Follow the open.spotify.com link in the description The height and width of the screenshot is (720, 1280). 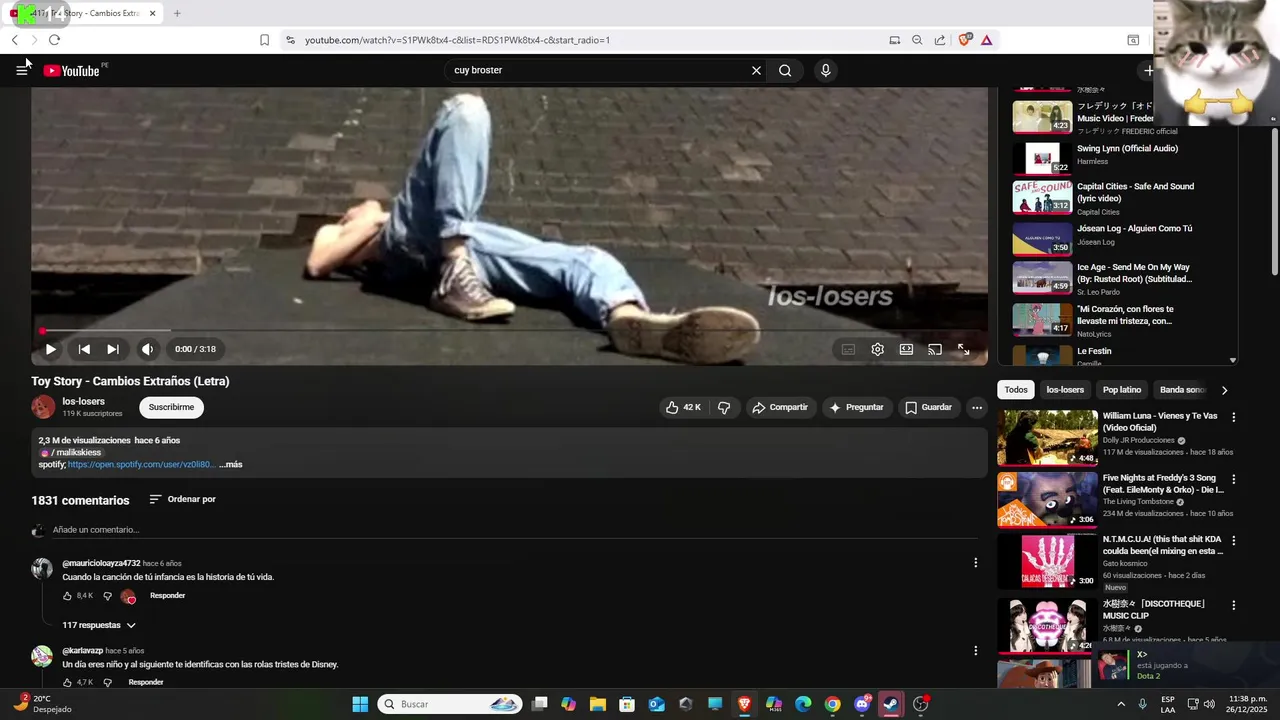coord(141,464)
